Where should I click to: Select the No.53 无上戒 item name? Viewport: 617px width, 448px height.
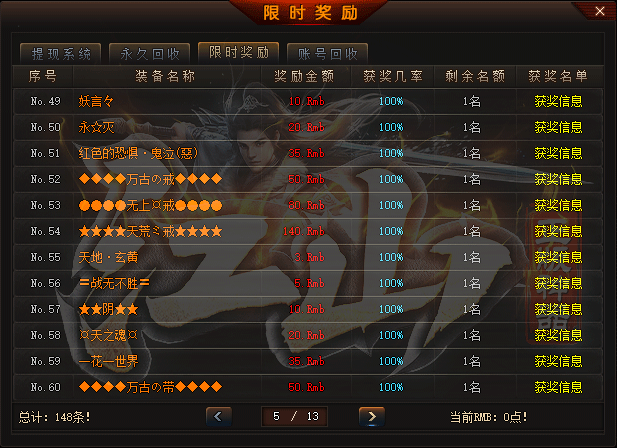150,205
